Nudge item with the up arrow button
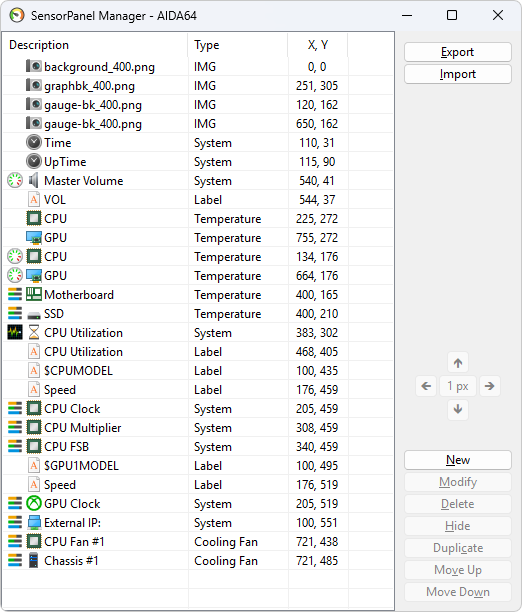 pyautogui.click(x=458, y=363)
